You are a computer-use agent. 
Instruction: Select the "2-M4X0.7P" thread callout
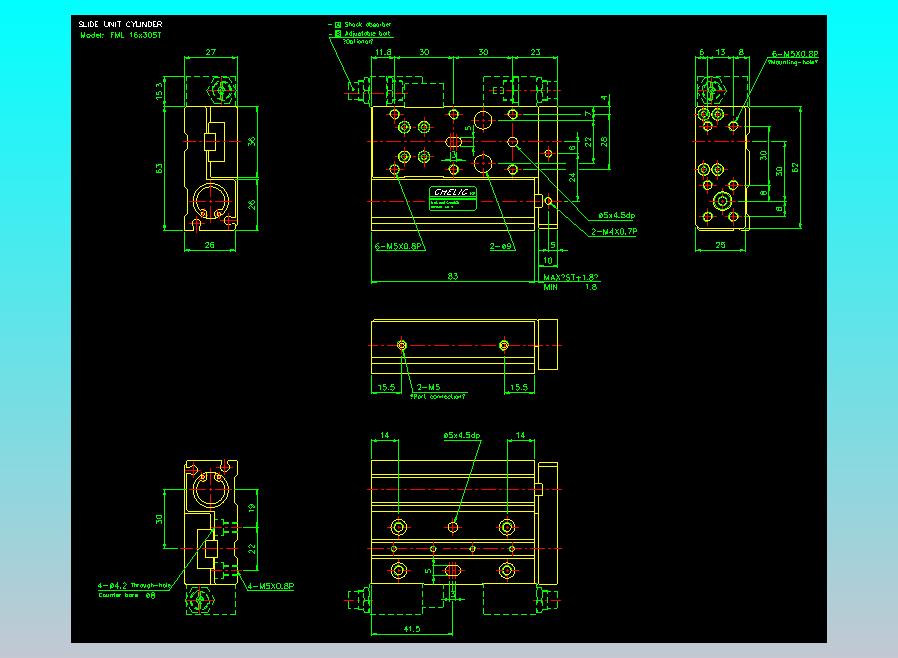613,231
